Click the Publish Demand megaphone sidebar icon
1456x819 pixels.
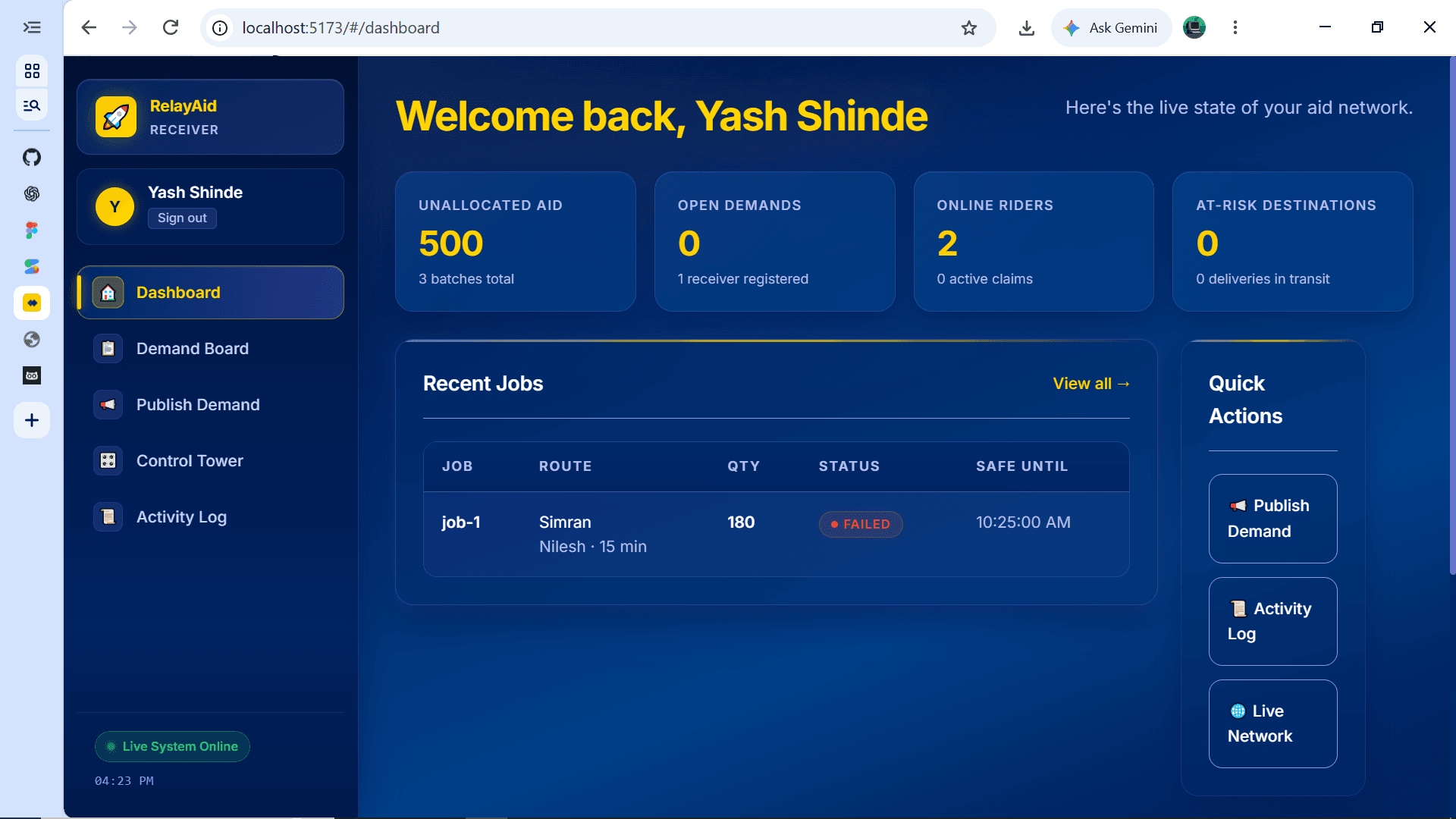click(x=108, y=405)
